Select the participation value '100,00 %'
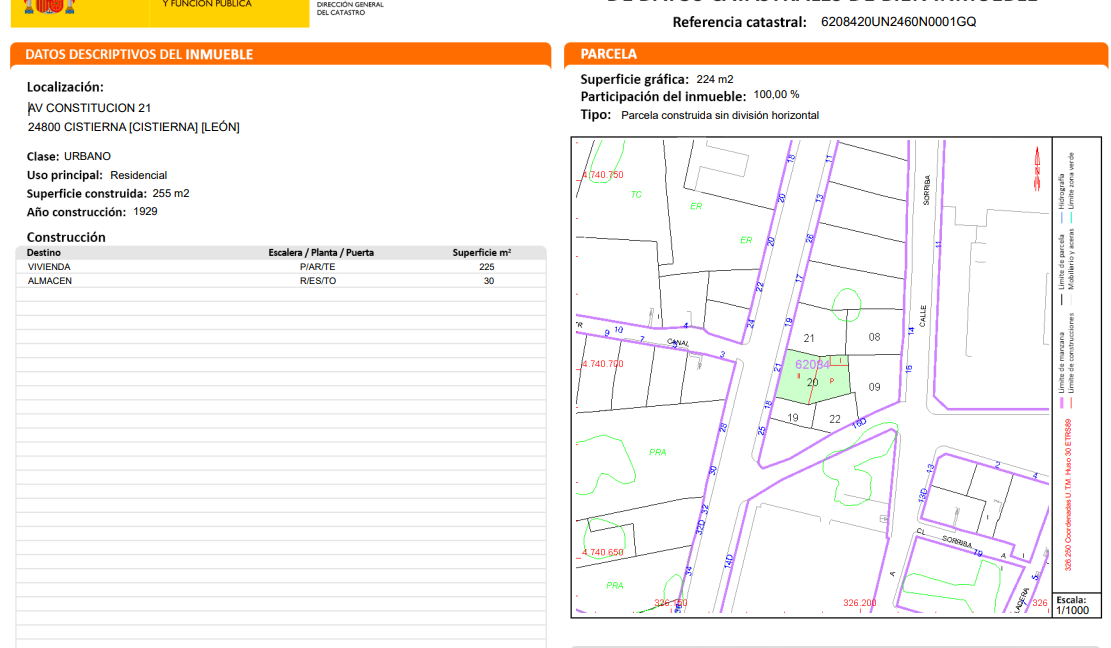The height and width of the screenshot is (648, 1111). 777,94
